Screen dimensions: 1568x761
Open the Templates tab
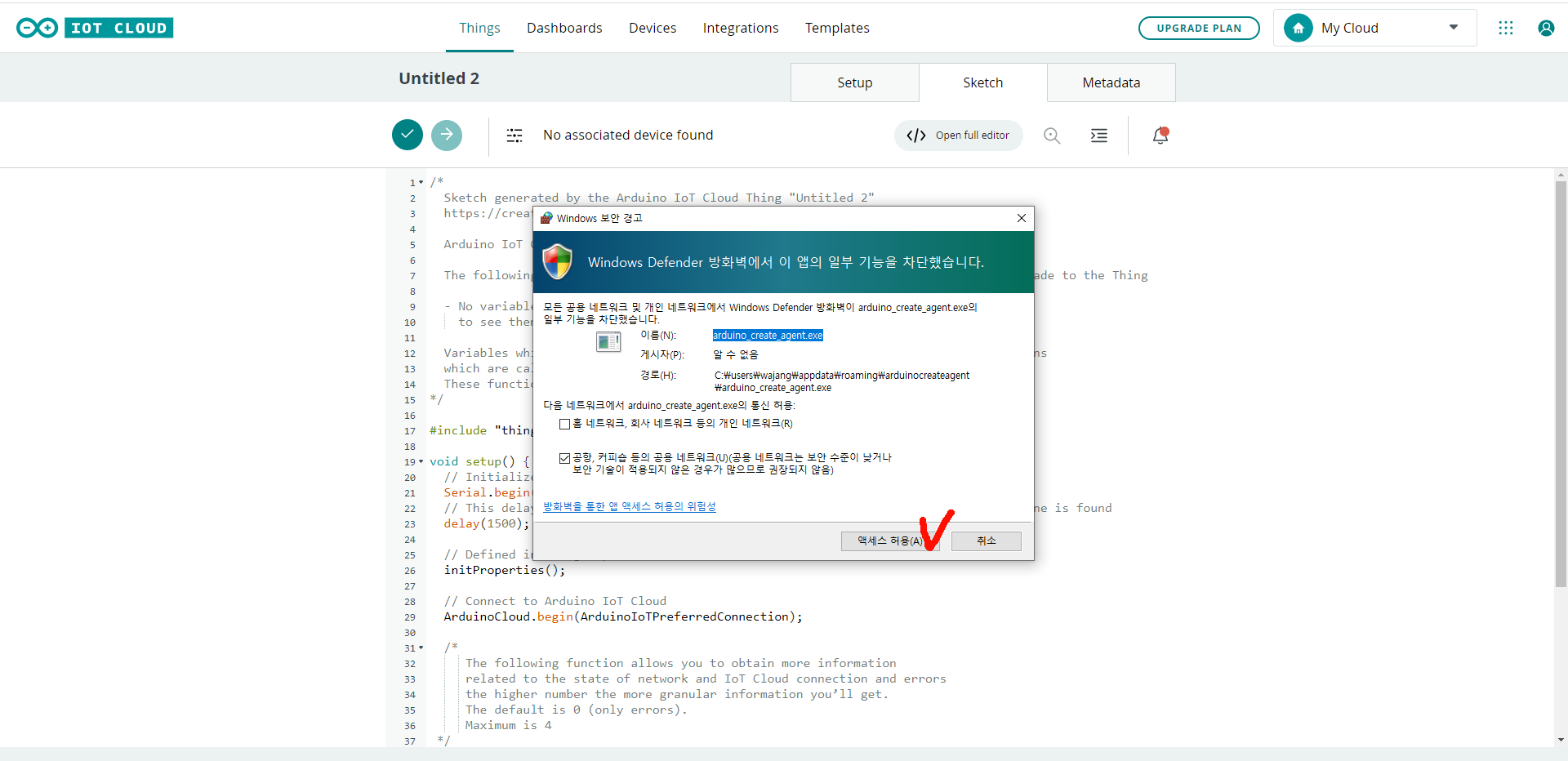[837, 28]
